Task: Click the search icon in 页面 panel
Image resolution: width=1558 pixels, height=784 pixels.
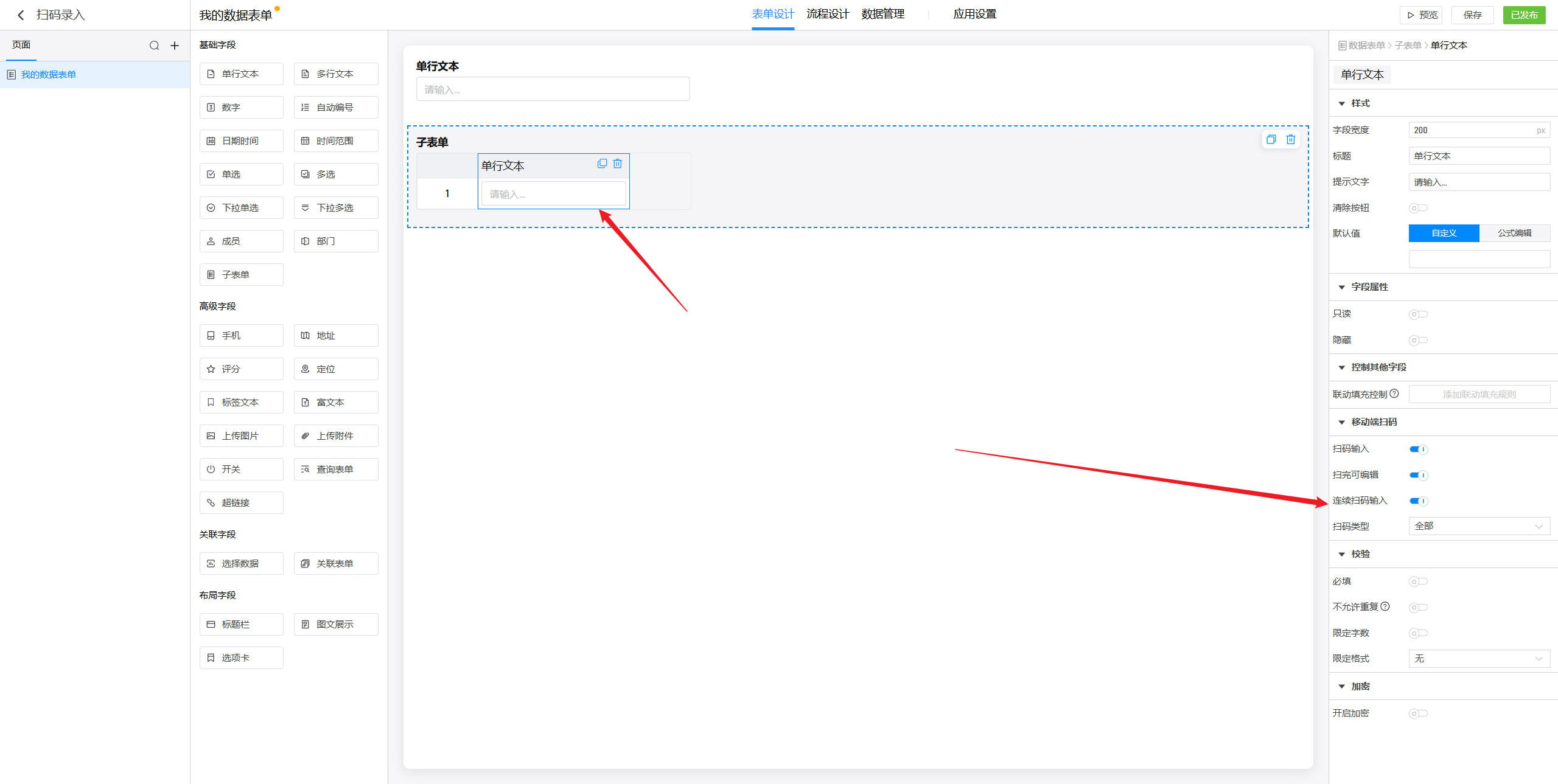Action: pyautogui.click(x=154, y=46)
